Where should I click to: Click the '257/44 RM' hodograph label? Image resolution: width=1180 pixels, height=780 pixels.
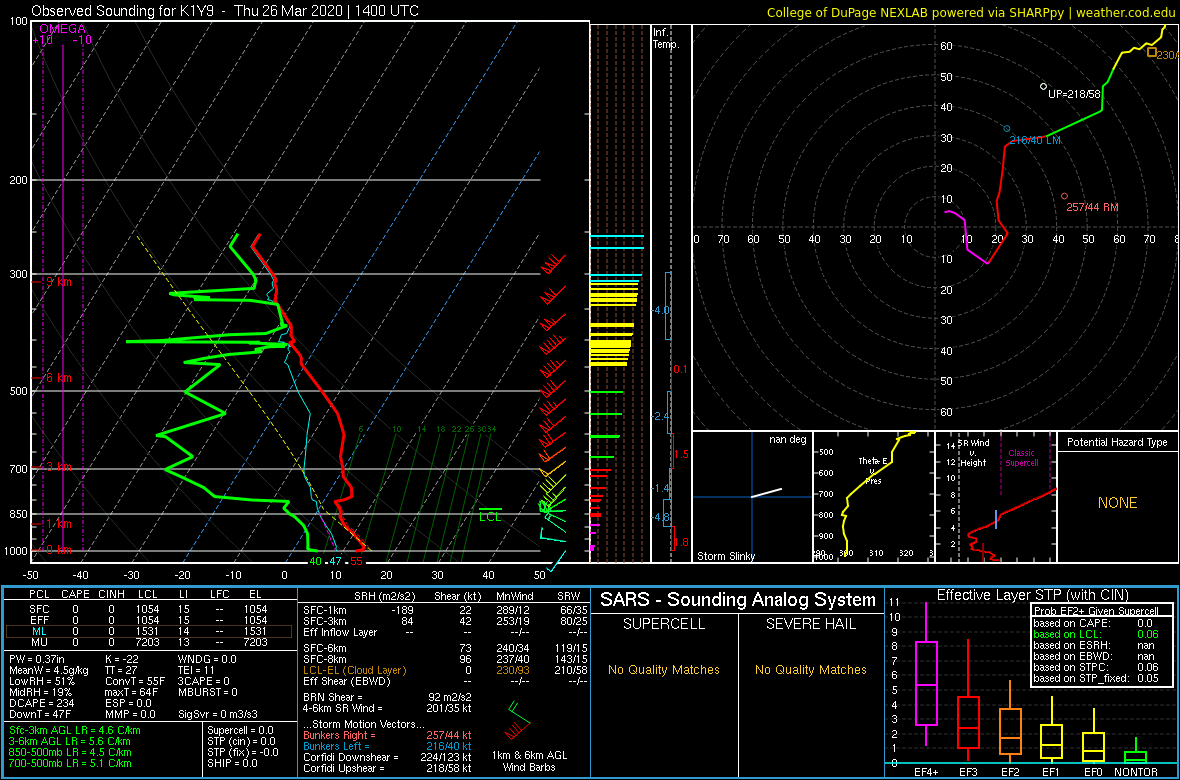(1092, 206)
